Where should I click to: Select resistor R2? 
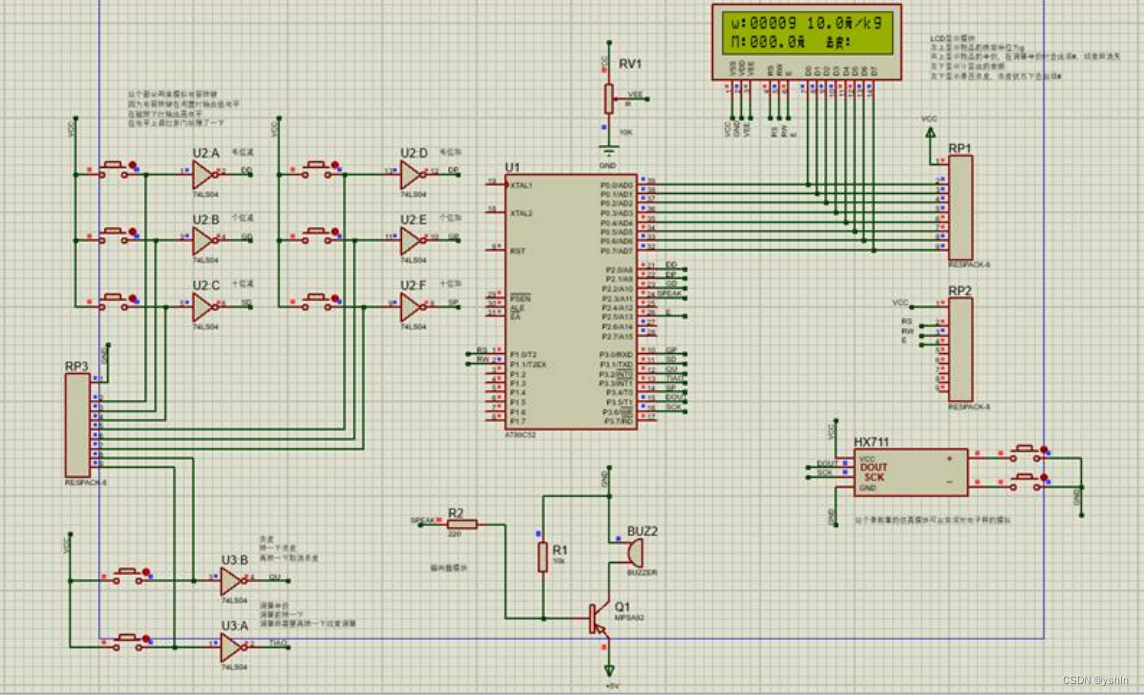click(x=463, y=524)
